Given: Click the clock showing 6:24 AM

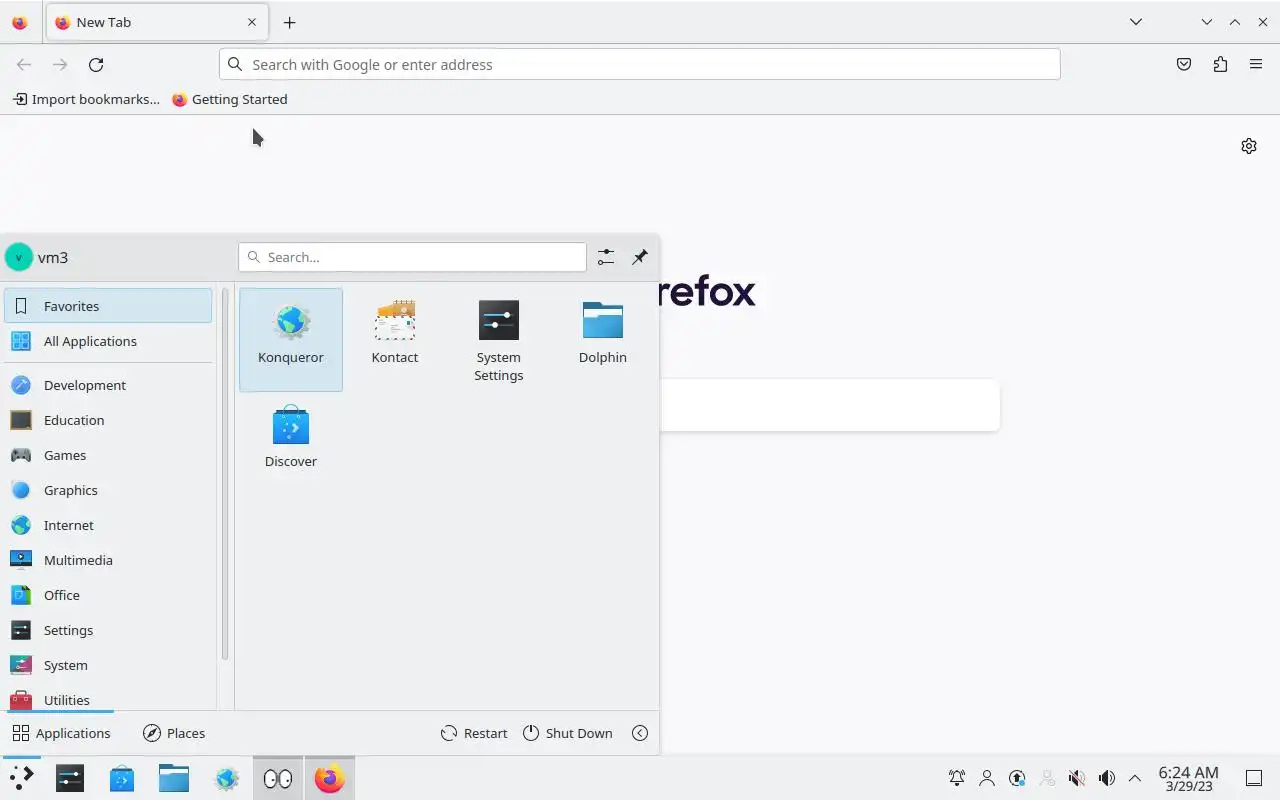Looking at the screenshot, I should coord(1189,778).
